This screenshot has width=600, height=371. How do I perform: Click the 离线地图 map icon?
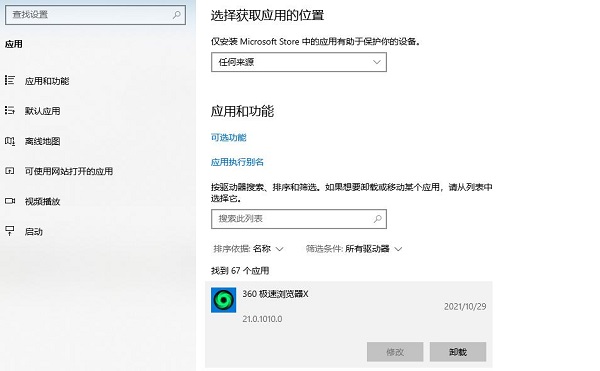point(10,141)
